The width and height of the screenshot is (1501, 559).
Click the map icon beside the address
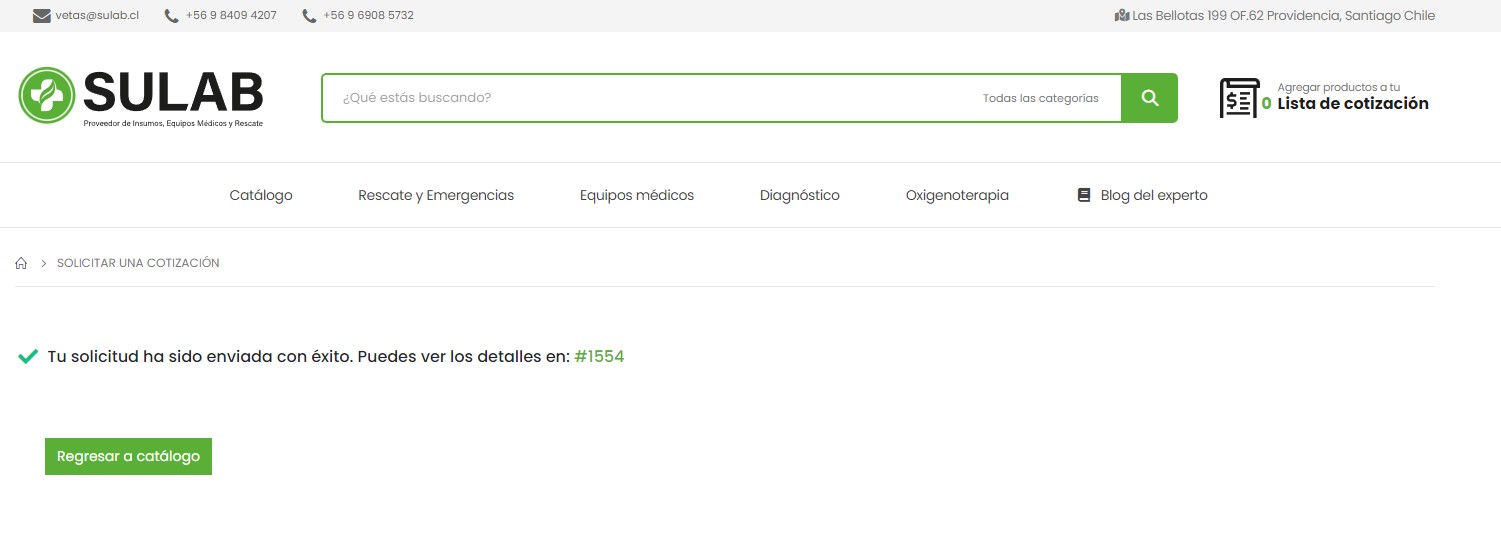(1121, 16)
